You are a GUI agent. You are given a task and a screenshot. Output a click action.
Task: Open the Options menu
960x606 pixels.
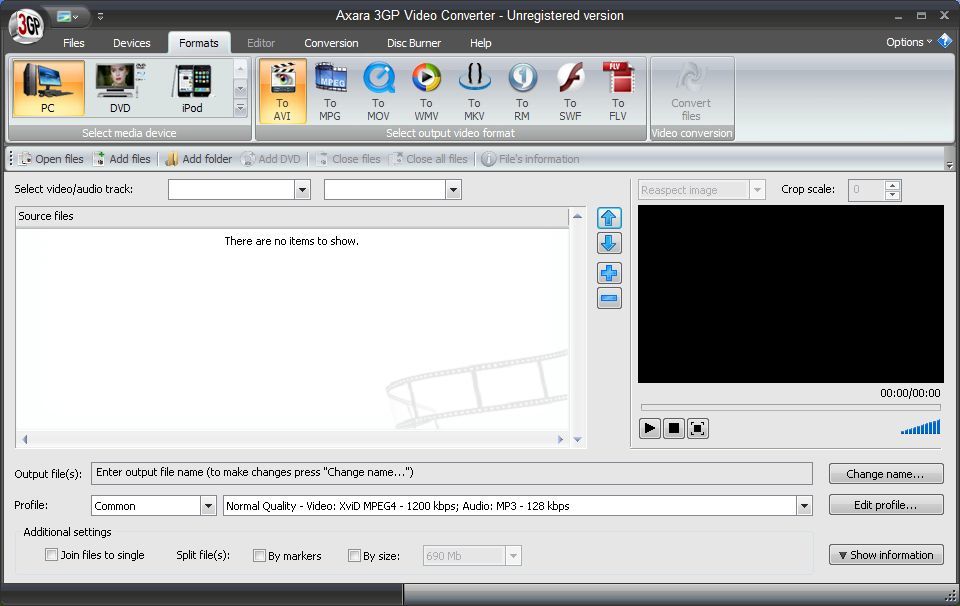click(909, 42)
